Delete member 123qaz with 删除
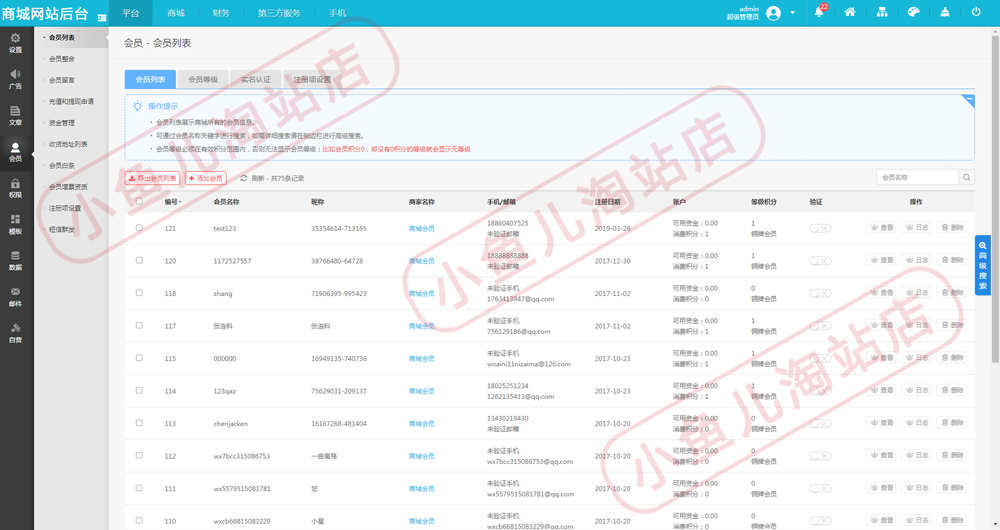This screenshot has height=530, width=1000. 953,390
